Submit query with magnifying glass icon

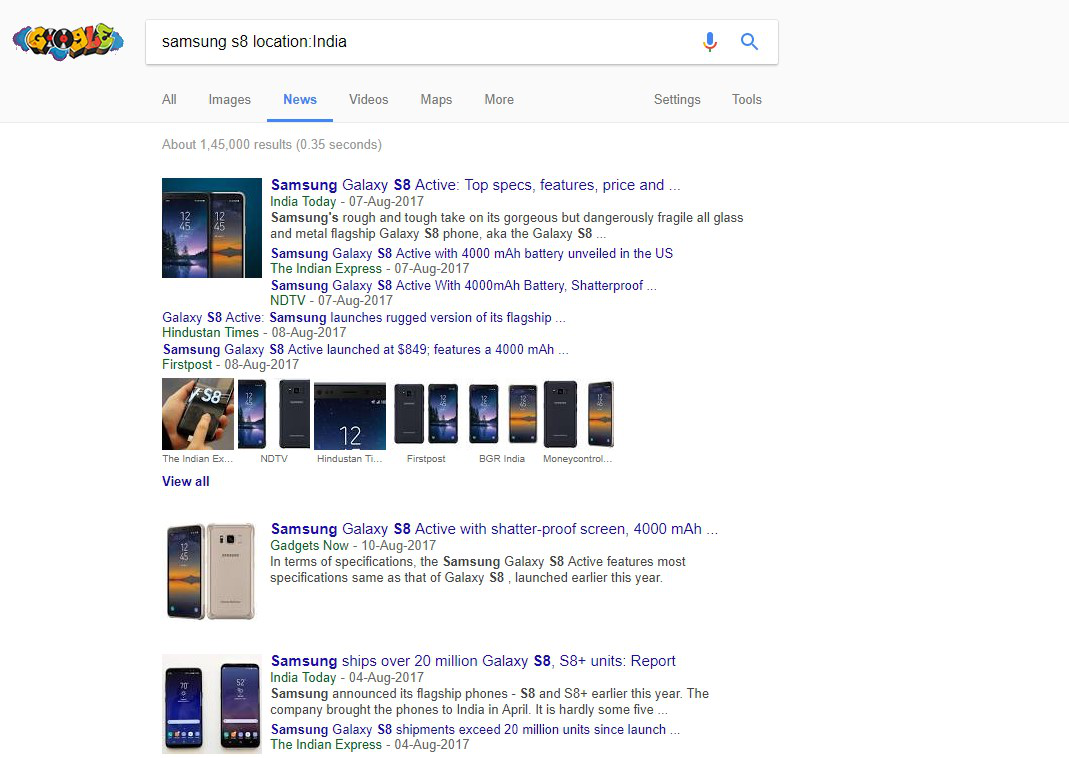749,42
